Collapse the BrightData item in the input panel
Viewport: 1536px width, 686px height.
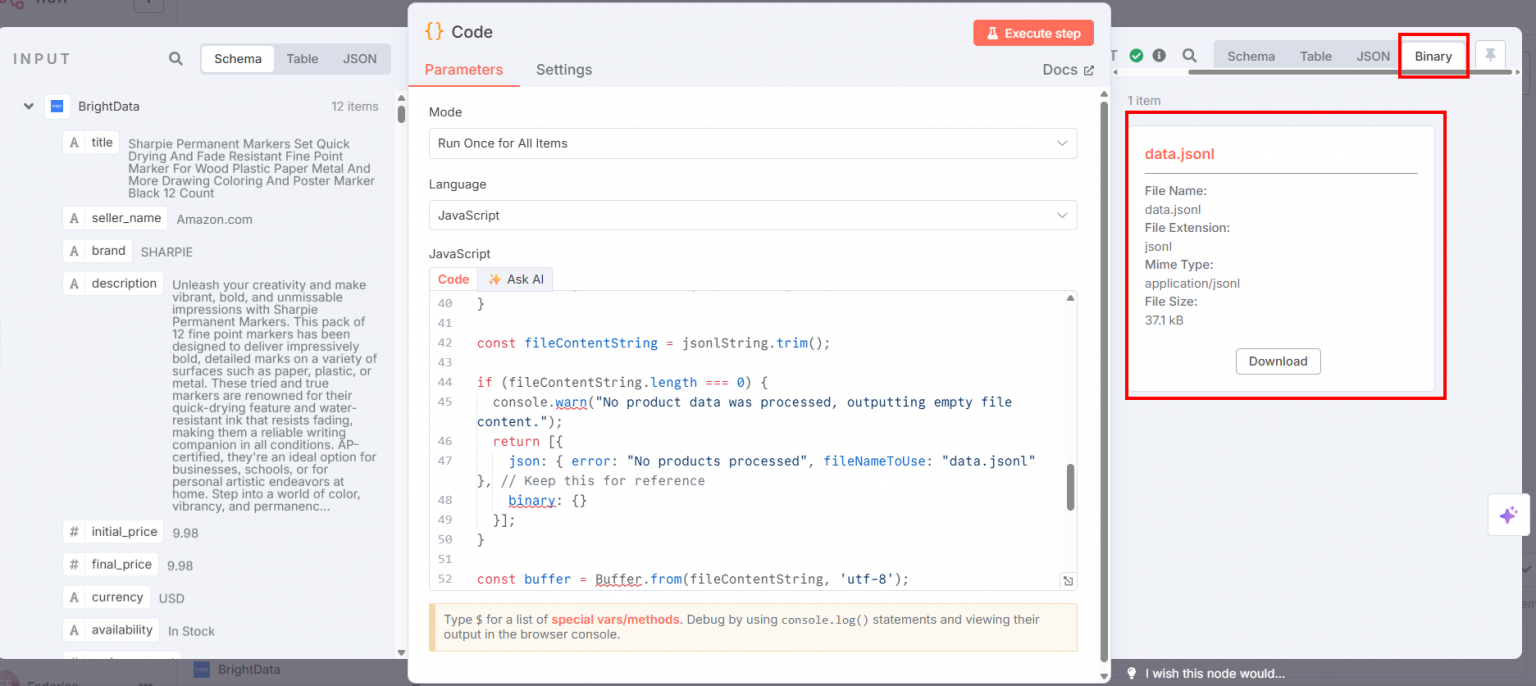[x=27, y=106]
